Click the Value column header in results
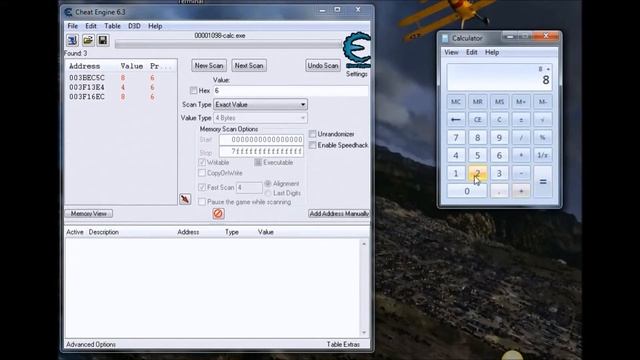This screenshot has width=640, height=360. tap(132, 66)
